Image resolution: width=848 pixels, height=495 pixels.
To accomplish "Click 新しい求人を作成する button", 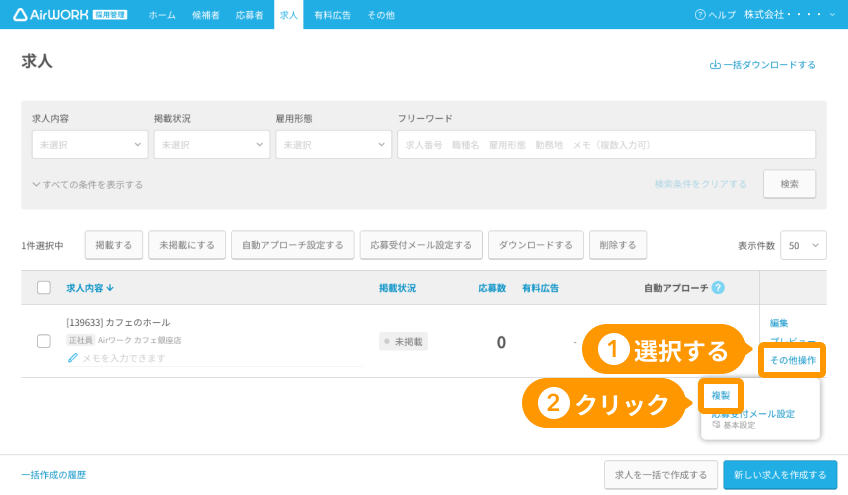I will pos(780,475).
